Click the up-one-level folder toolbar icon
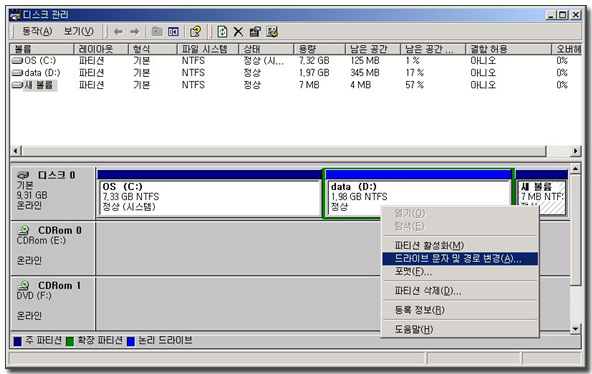 click(157, 32)
